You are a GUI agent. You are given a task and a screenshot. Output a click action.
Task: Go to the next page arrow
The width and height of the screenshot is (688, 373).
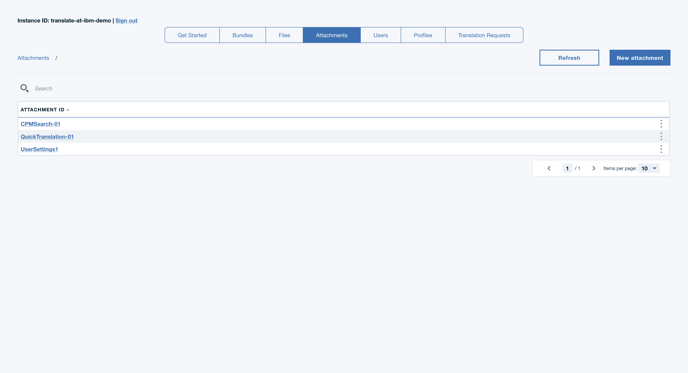click(594, 168)
